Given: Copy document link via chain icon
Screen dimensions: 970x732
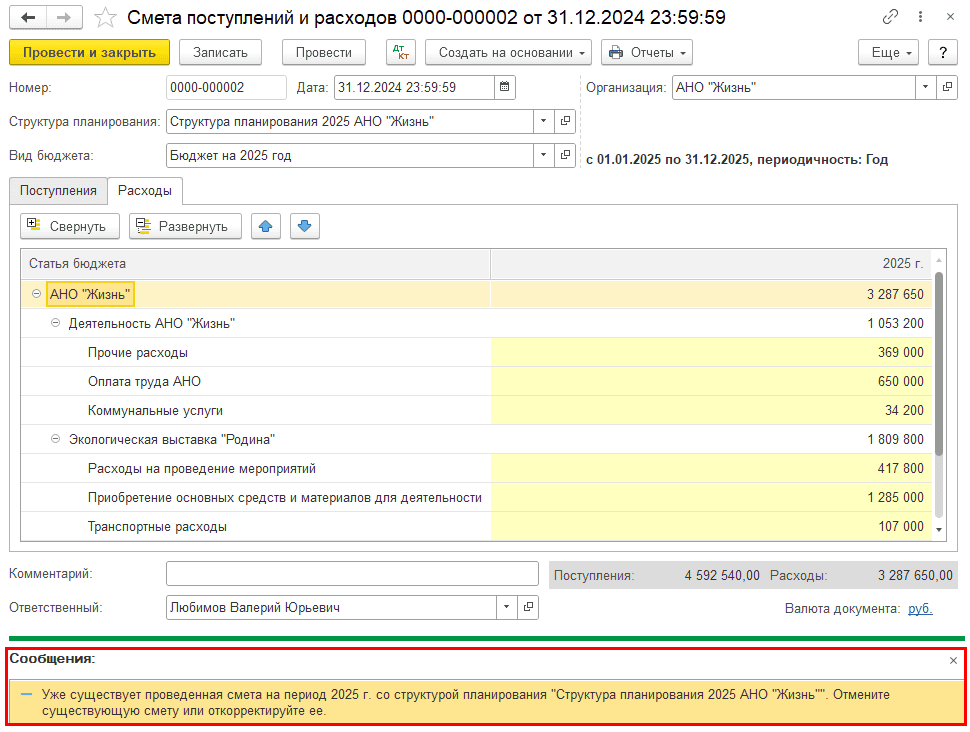Looking at the screenshot, I should [890, 18].
